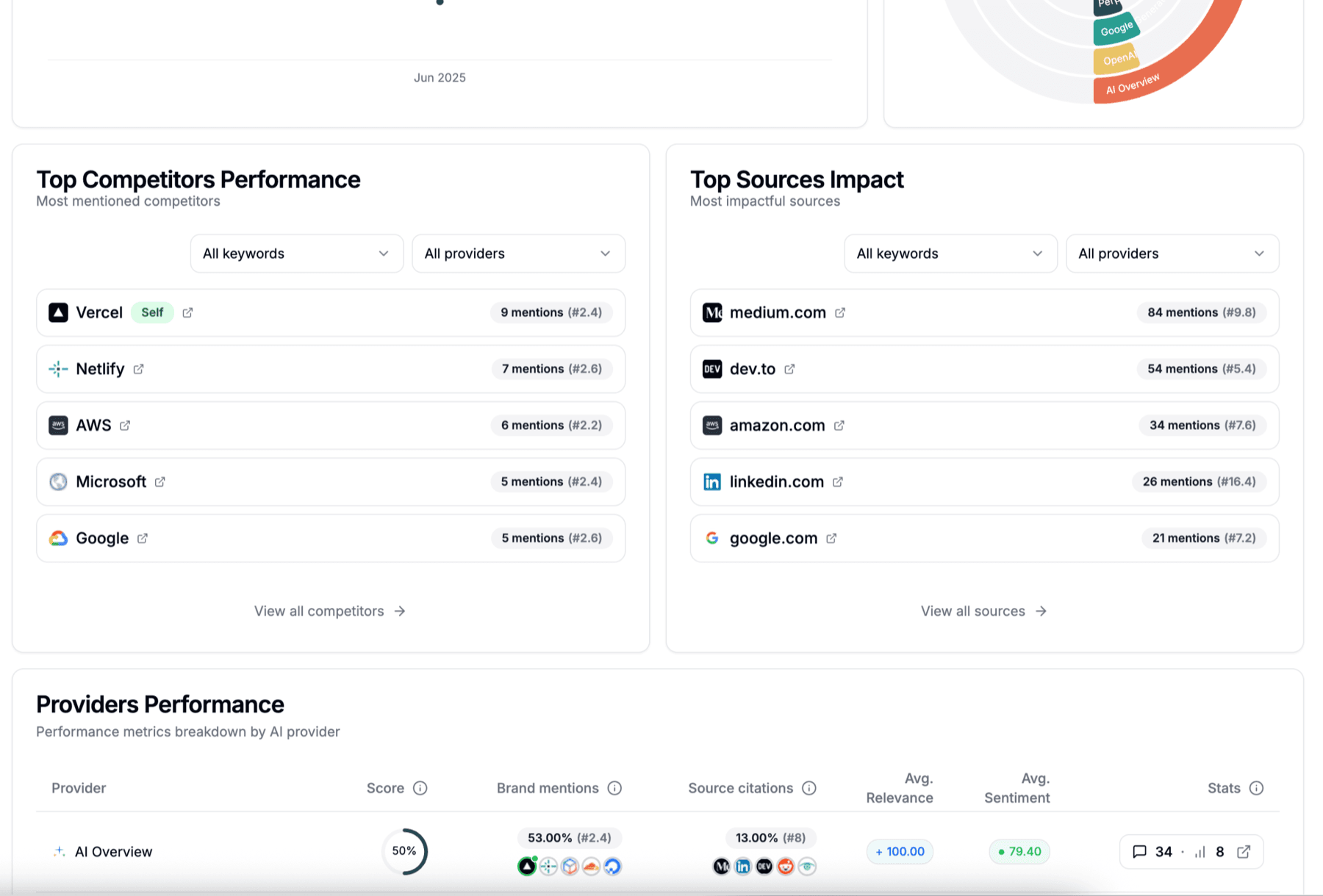Click the amazon.com favicon
This screenshot has height=896, width=1323.
[712, 426]
